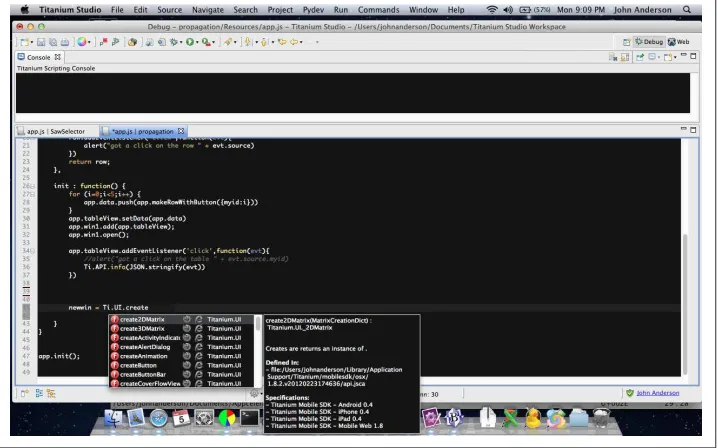Switch to app.js SawSelector tab
Screen dimensions: 718x448
(x=56, y=131)
